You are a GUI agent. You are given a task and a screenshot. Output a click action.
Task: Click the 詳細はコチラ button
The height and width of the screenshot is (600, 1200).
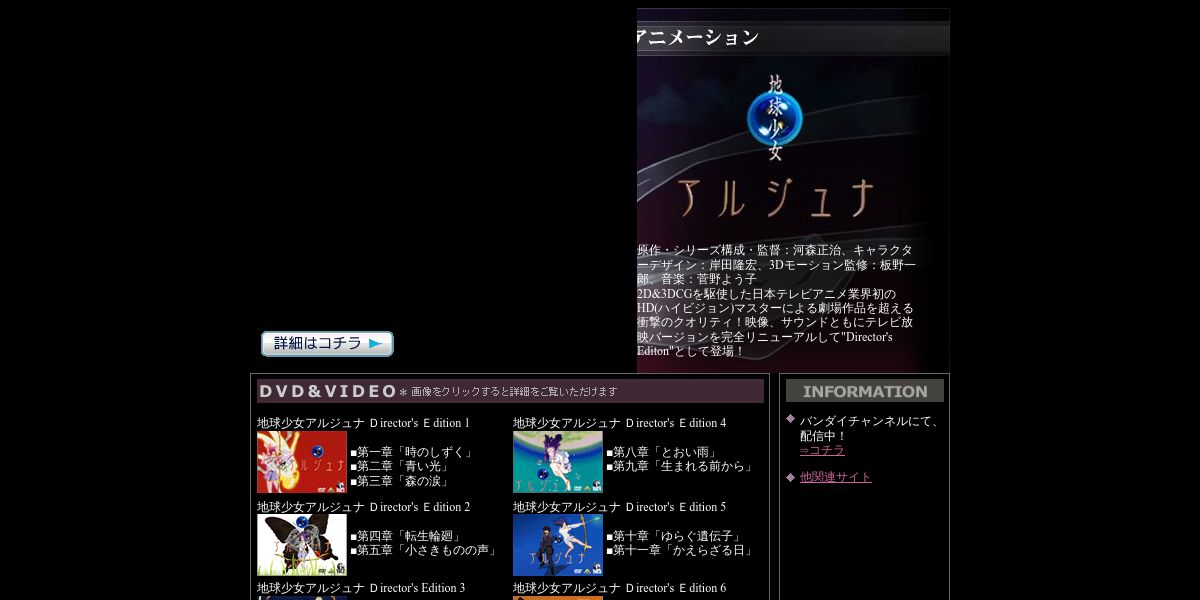click(327, 344)
